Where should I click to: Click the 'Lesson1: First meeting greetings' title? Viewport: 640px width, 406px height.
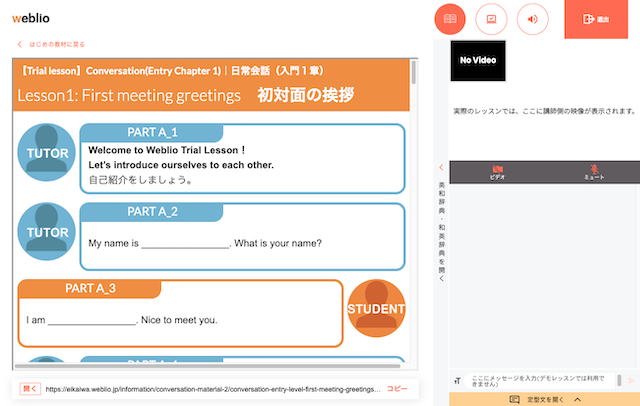click(x=129, y=95)
